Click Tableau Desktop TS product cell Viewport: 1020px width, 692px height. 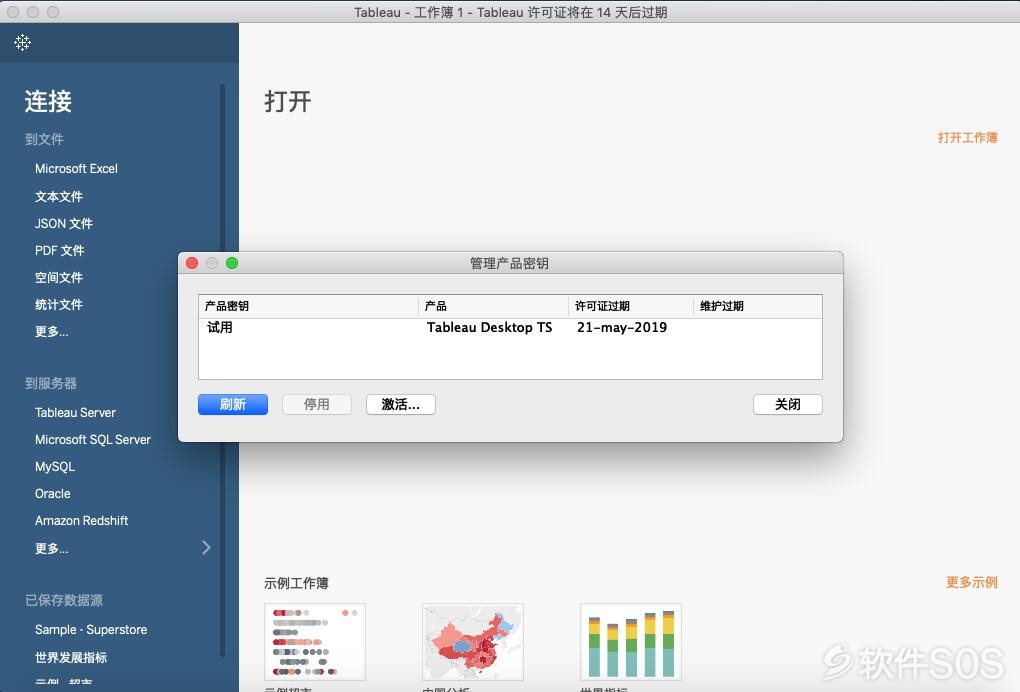(489, 327)
